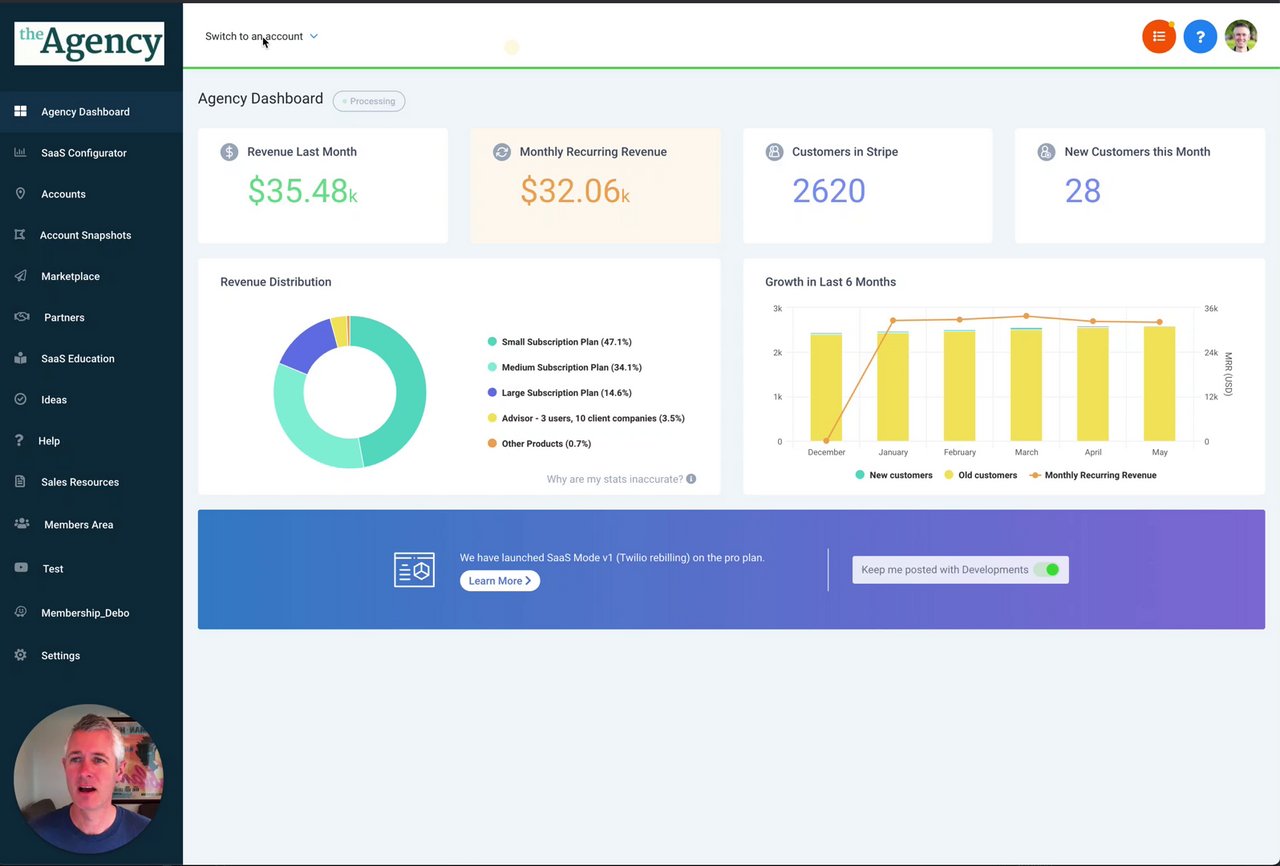Open the Switch to an account dropdown
Image resolution: width=1280 pixels, height=866 pixels.
tap(261, 36)
